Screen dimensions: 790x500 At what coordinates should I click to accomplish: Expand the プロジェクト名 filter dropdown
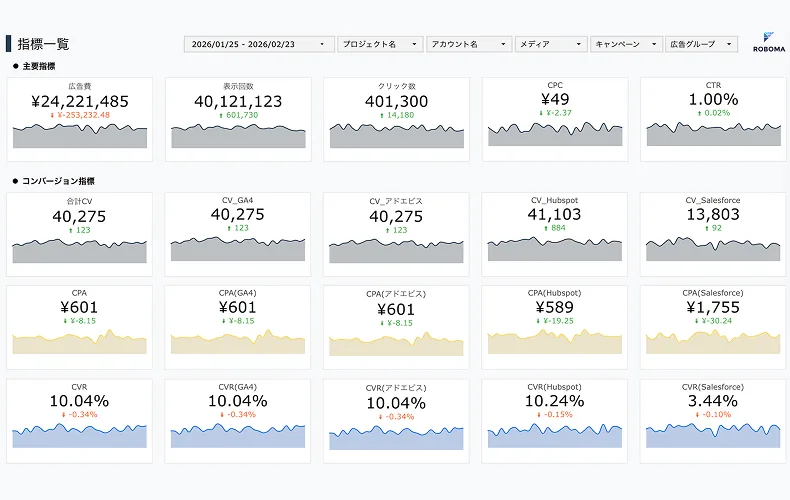click(380, 44)
